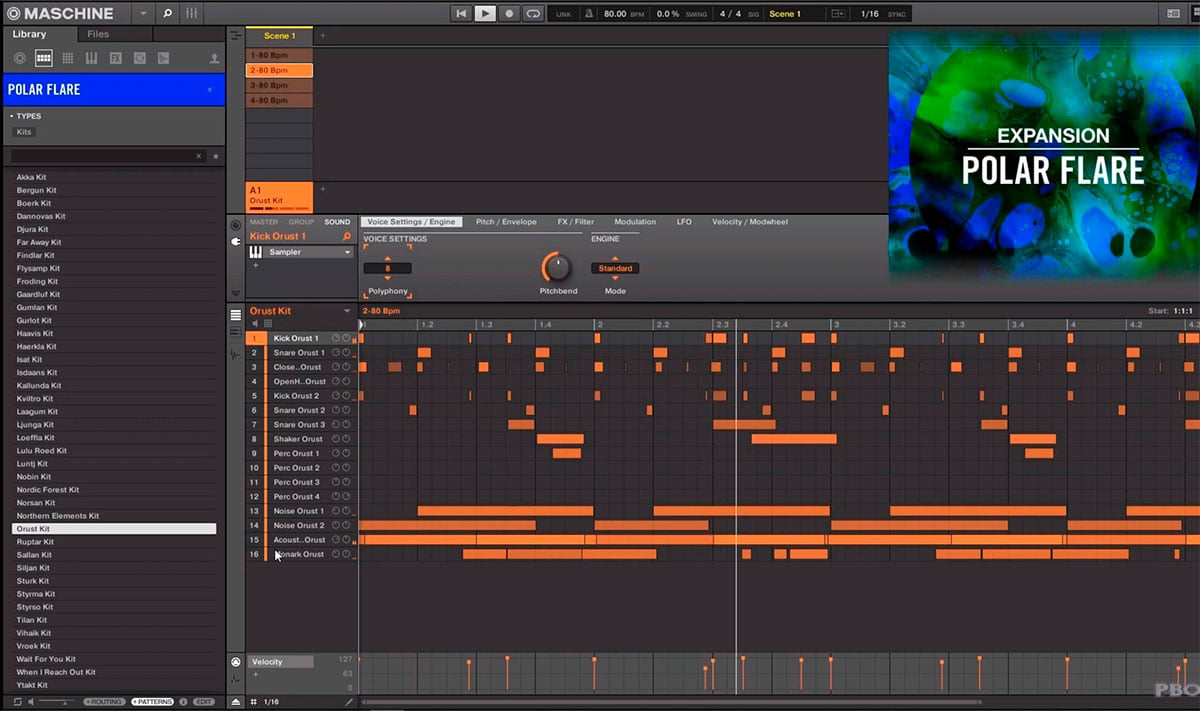
Task: Open the Modulation page
Action: point(635,222)
